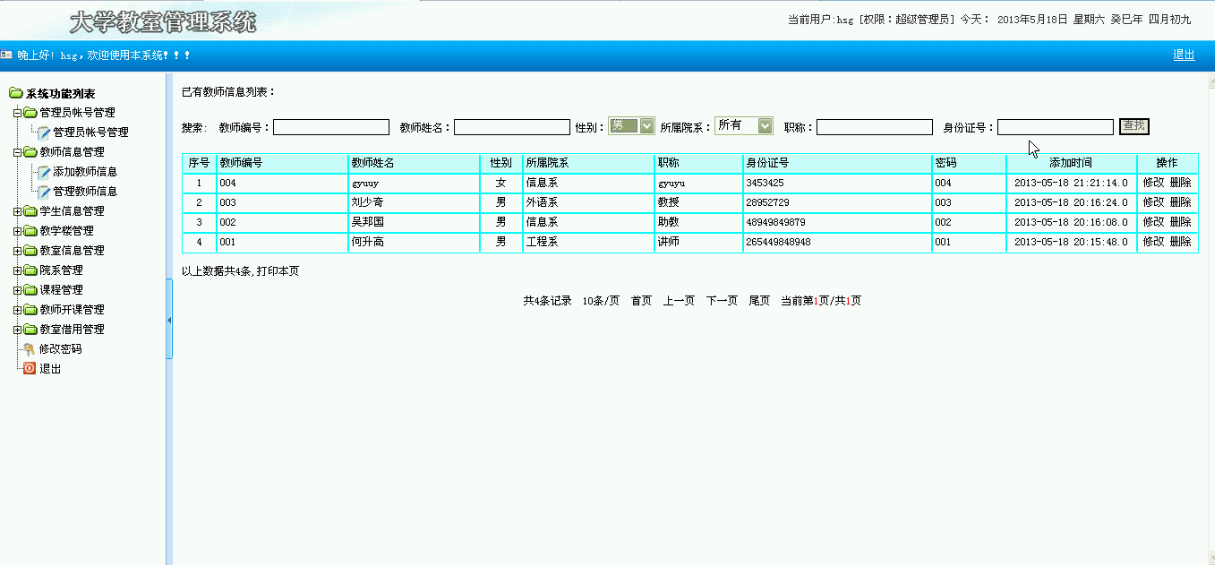Focus the 教师姓名 search field
The width and height of the screenshot is (1215, 565).
[x=512, y=127]
